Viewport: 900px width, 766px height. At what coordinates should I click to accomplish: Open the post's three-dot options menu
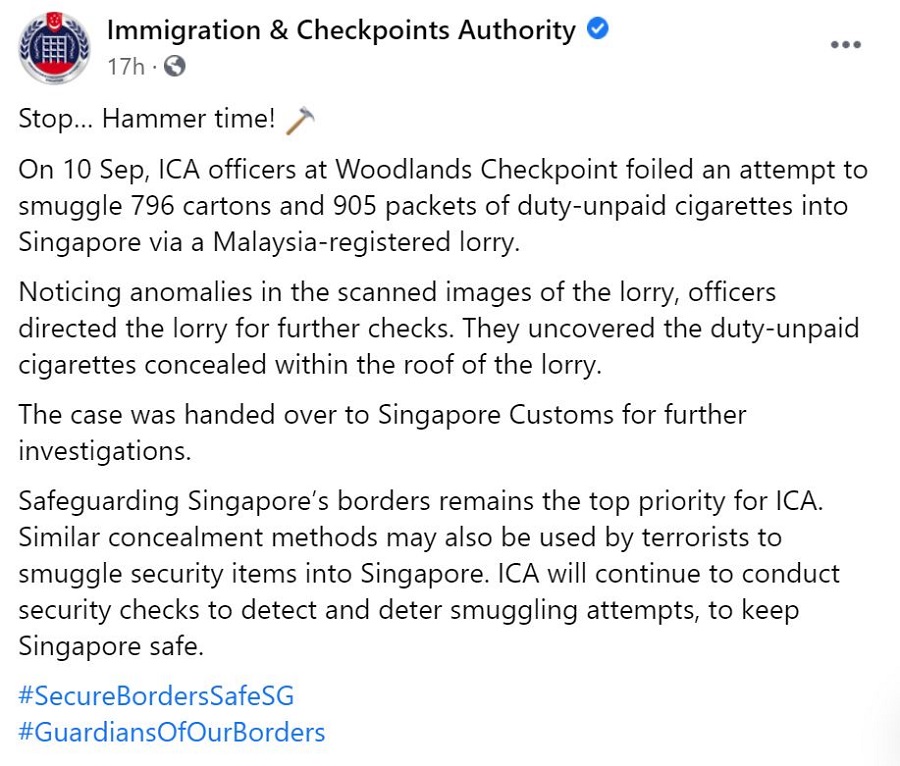846,45
